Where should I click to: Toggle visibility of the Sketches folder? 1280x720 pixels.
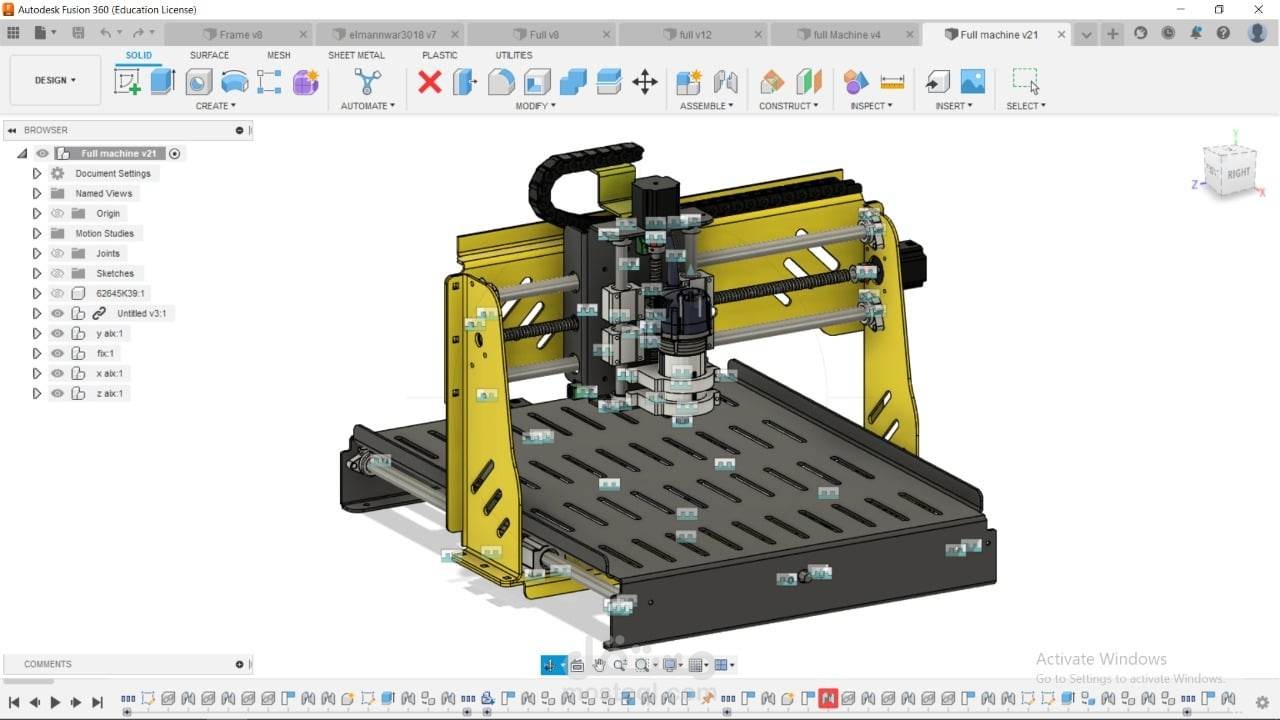[x=56, y=273]
